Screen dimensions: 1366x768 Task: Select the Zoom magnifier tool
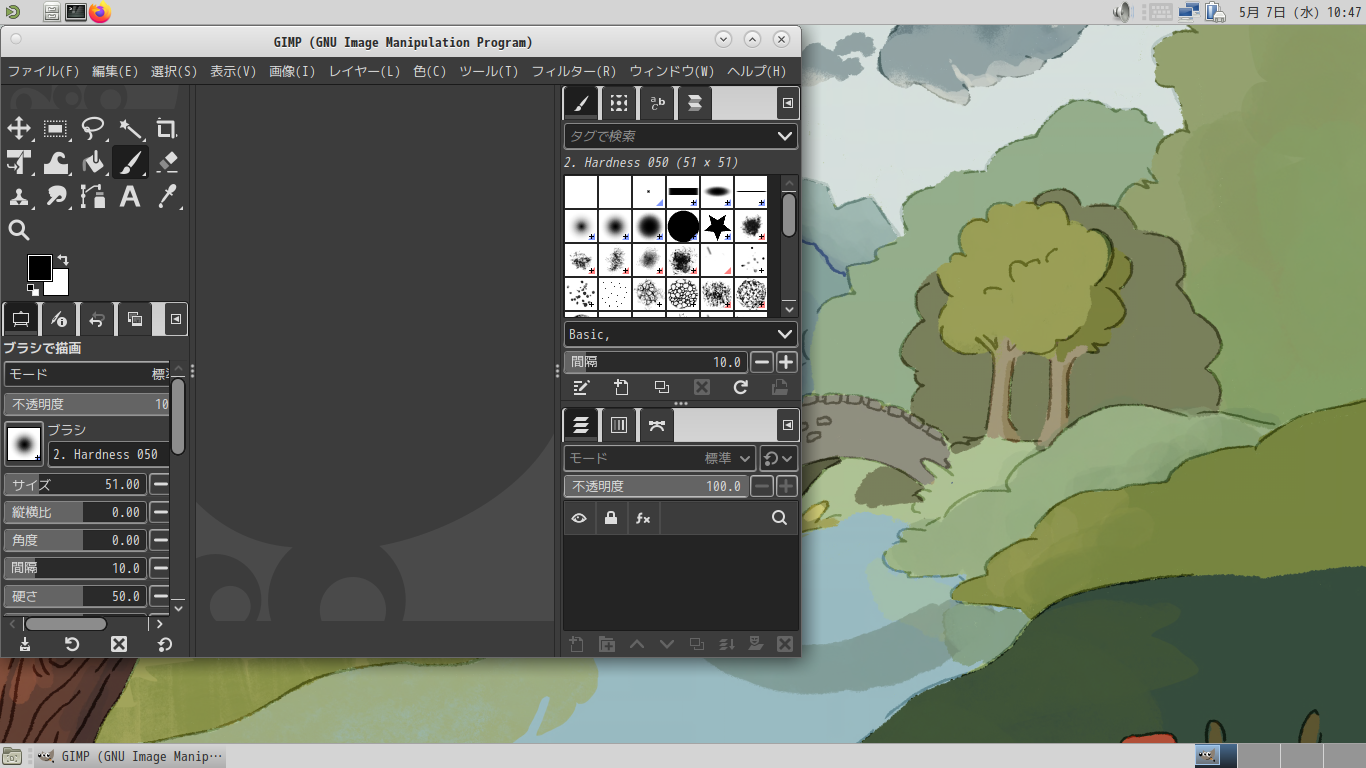click(19, 230)
